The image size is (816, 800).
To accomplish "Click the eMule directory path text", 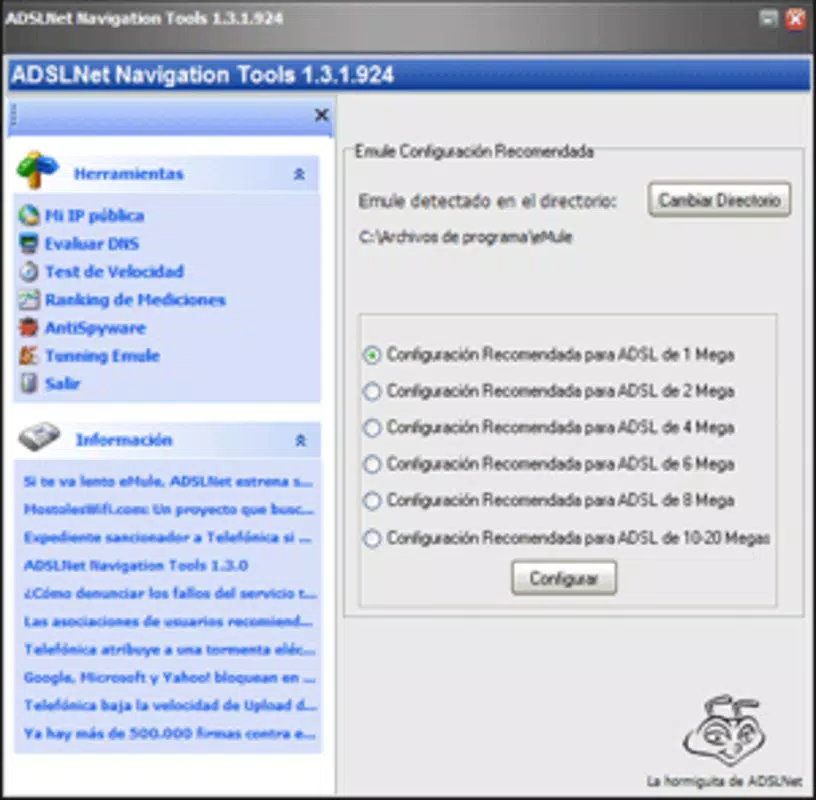I will [466, 237].
